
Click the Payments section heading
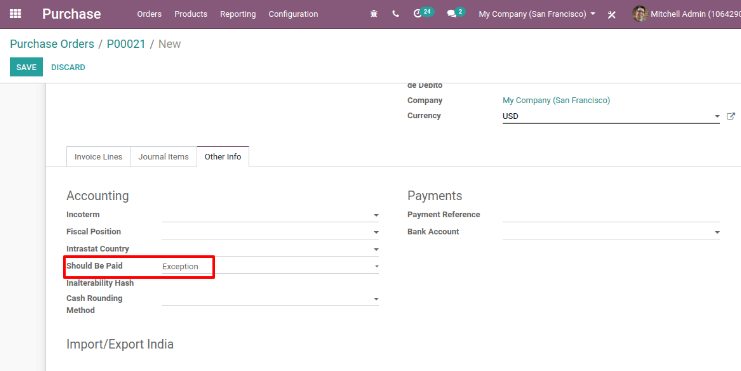(x=435, y=196)
